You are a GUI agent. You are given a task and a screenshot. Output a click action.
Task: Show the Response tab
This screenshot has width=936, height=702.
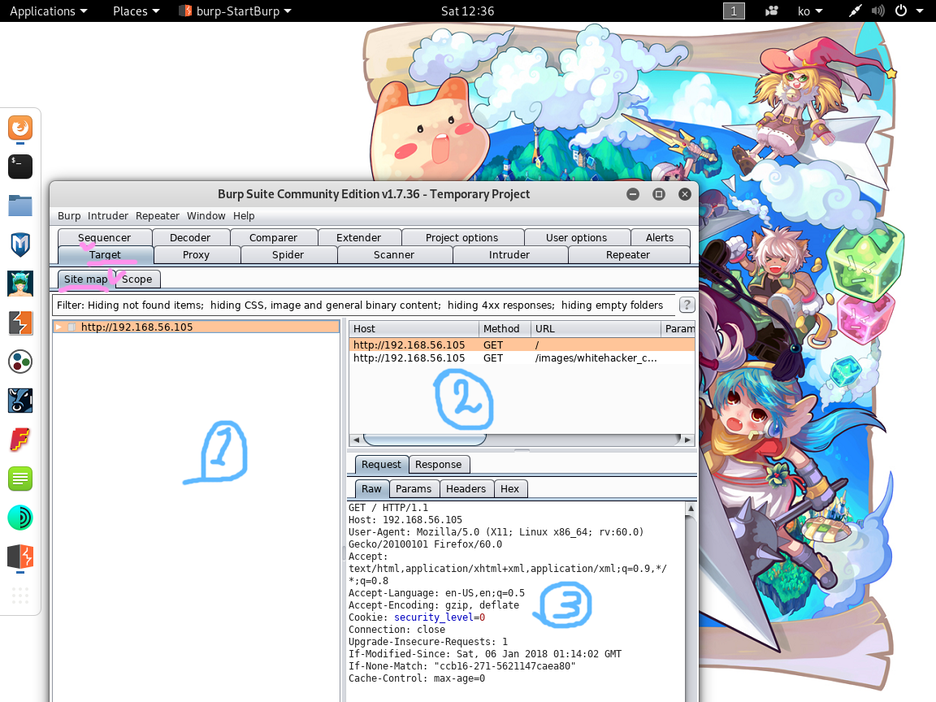point(438,464)
